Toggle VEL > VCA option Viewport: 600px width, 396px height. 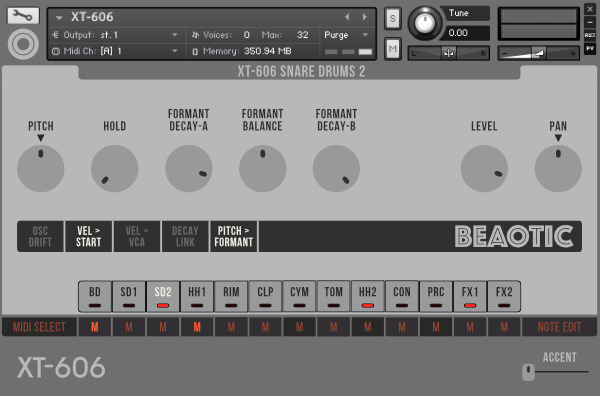tap(137, 236)
